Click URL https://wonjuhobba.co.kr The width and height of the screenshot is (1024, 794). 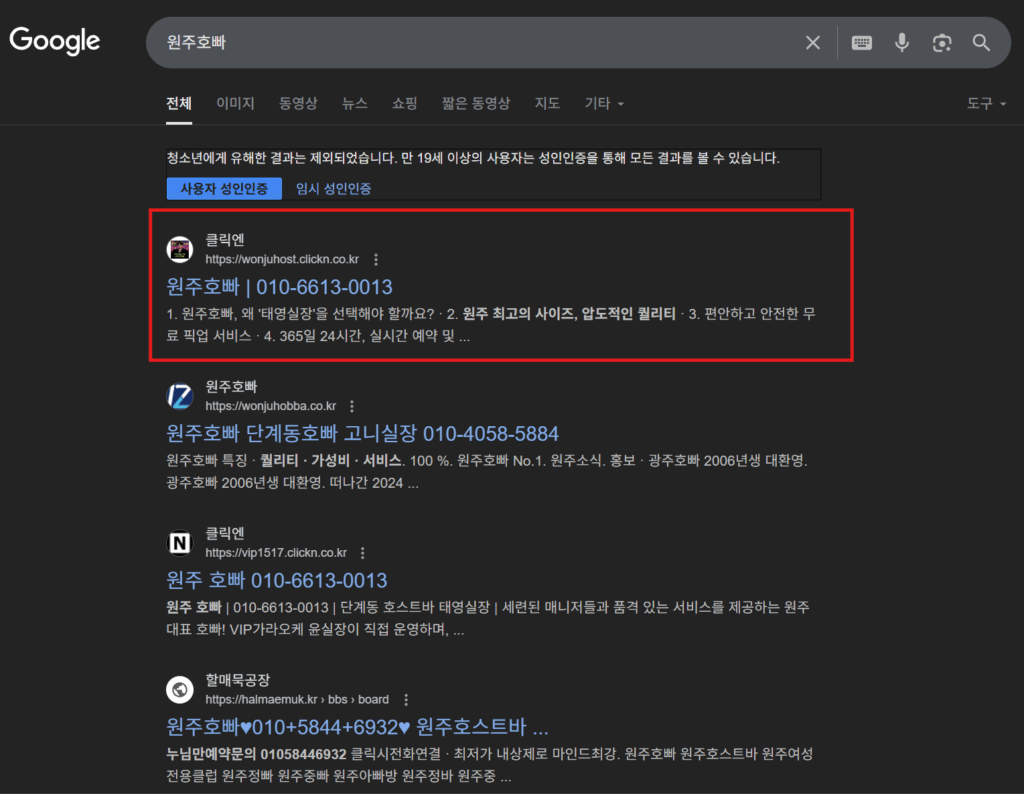pos(271,406)
